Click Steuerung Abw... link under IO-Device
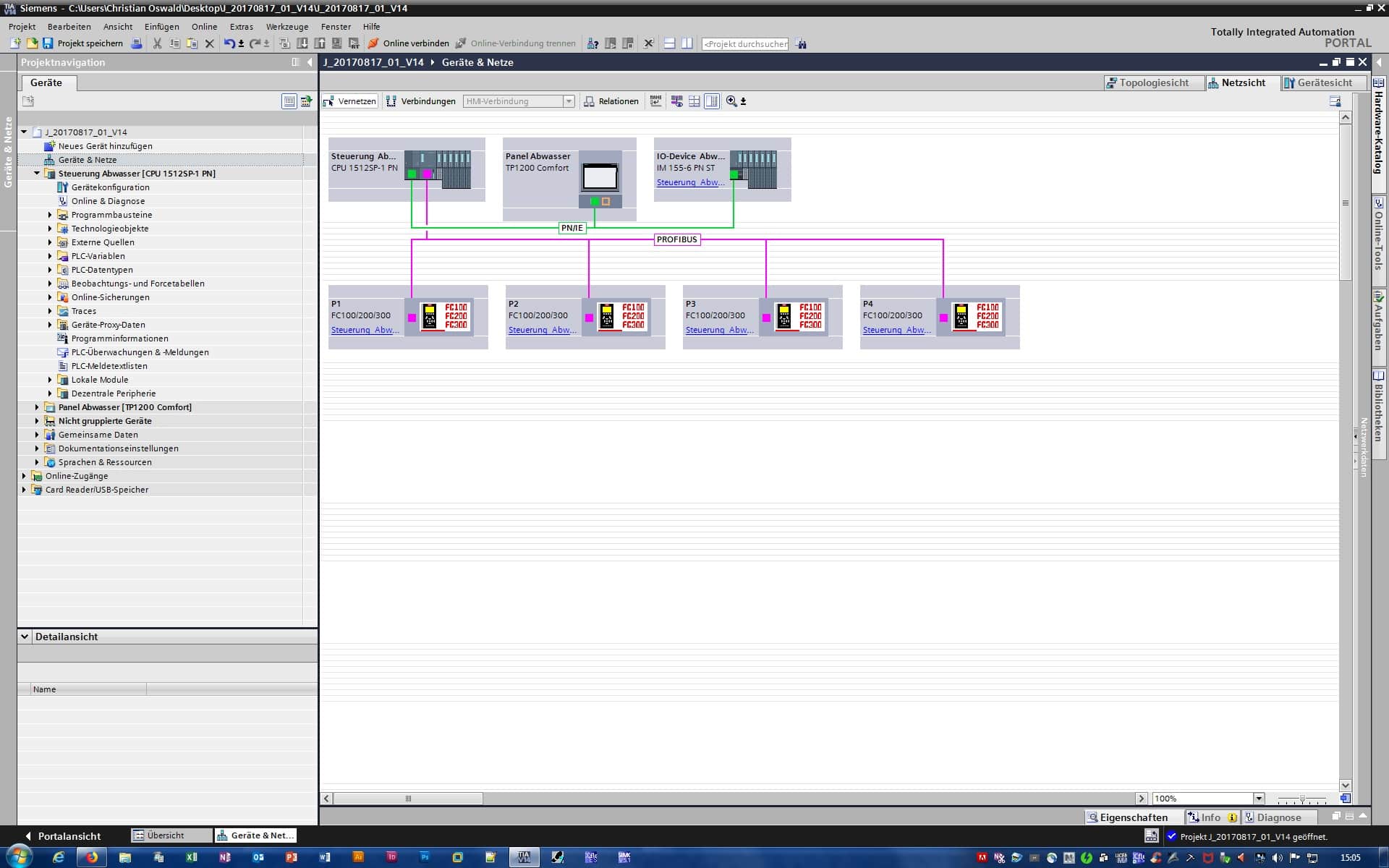 pyautogui.click(x=690, y=182)
